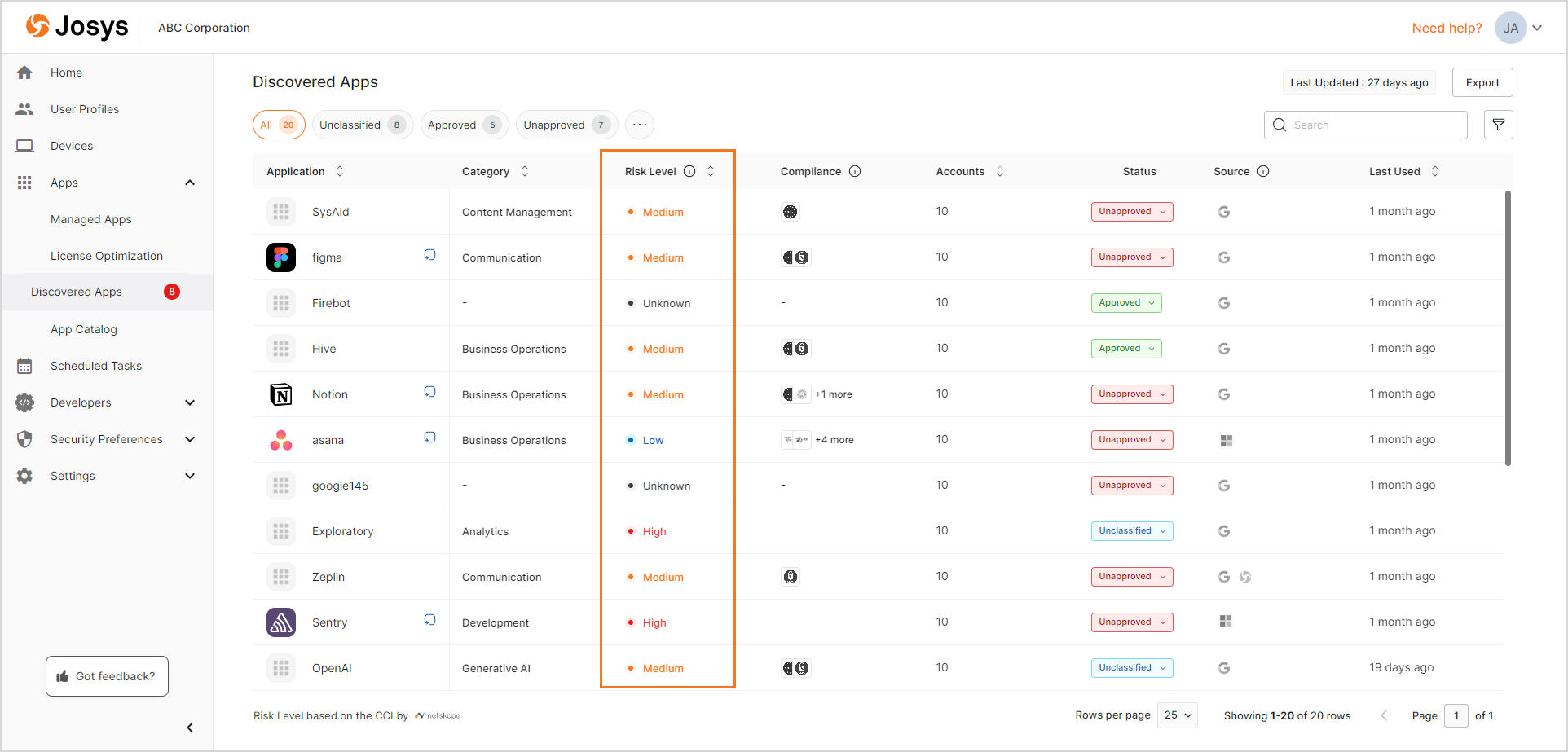Click the Need help? link
This screenshot has width=1568, height=752.
pos(1447,28)
